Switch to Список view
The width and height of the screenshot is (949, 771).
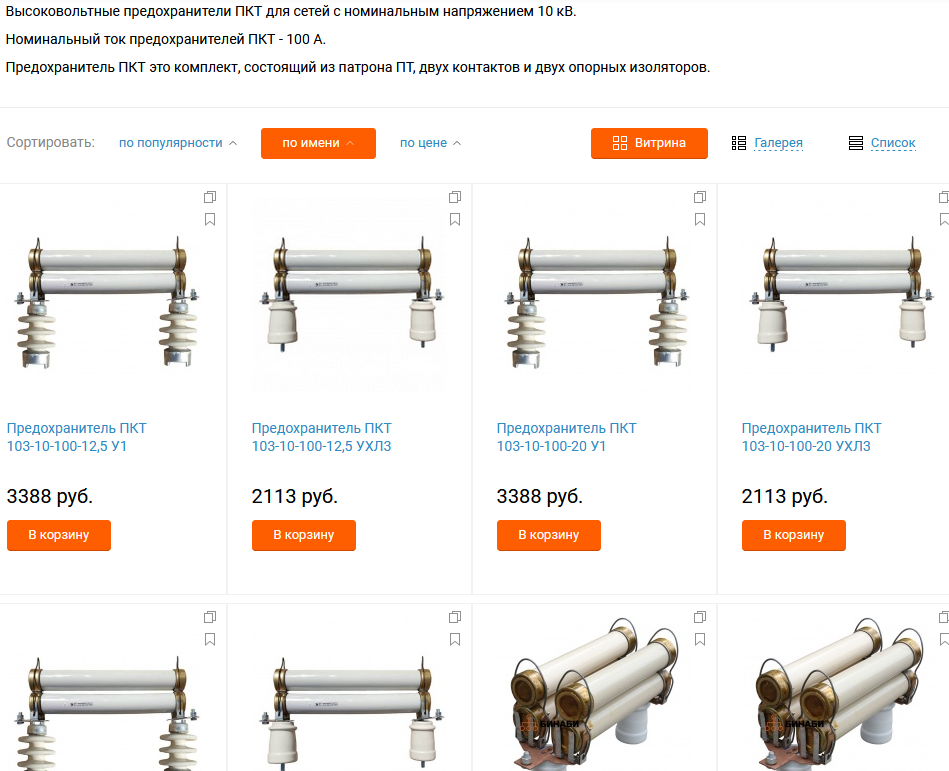(x=893, y=143)
